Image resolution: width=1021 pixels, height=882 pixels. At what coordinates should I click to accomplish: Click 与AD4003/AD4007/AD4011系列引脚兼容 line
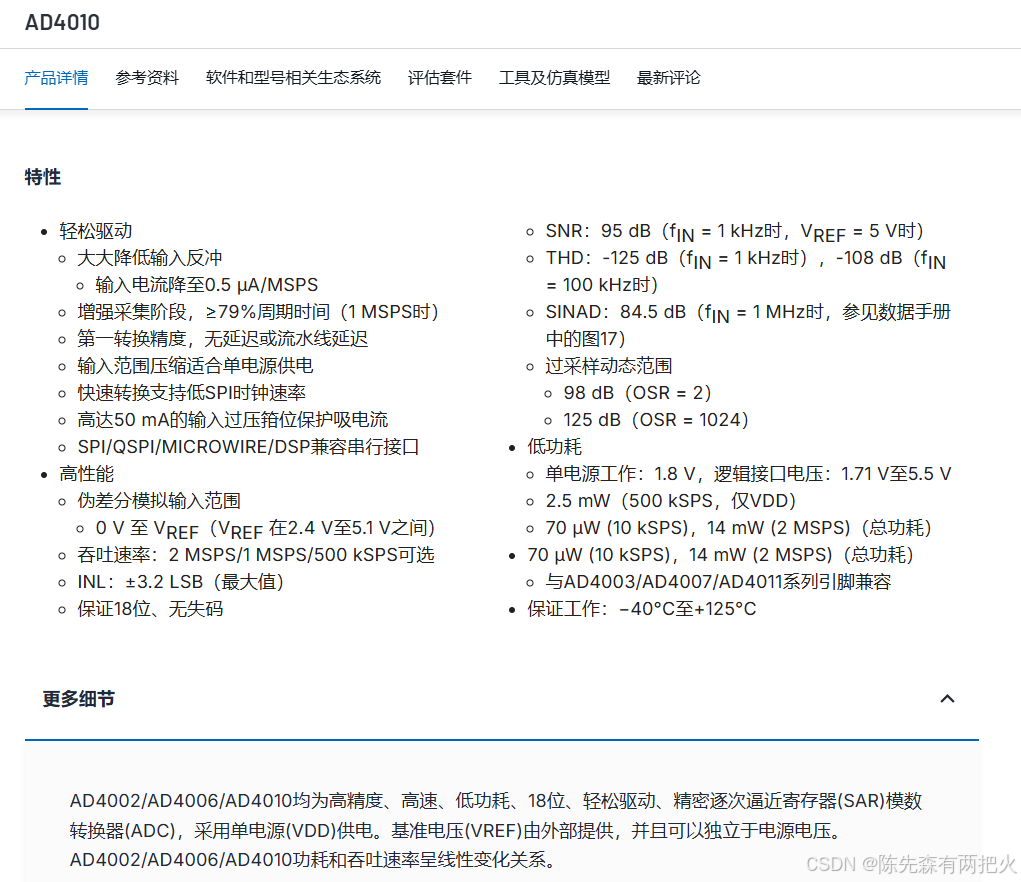click(x=718, y=582)
